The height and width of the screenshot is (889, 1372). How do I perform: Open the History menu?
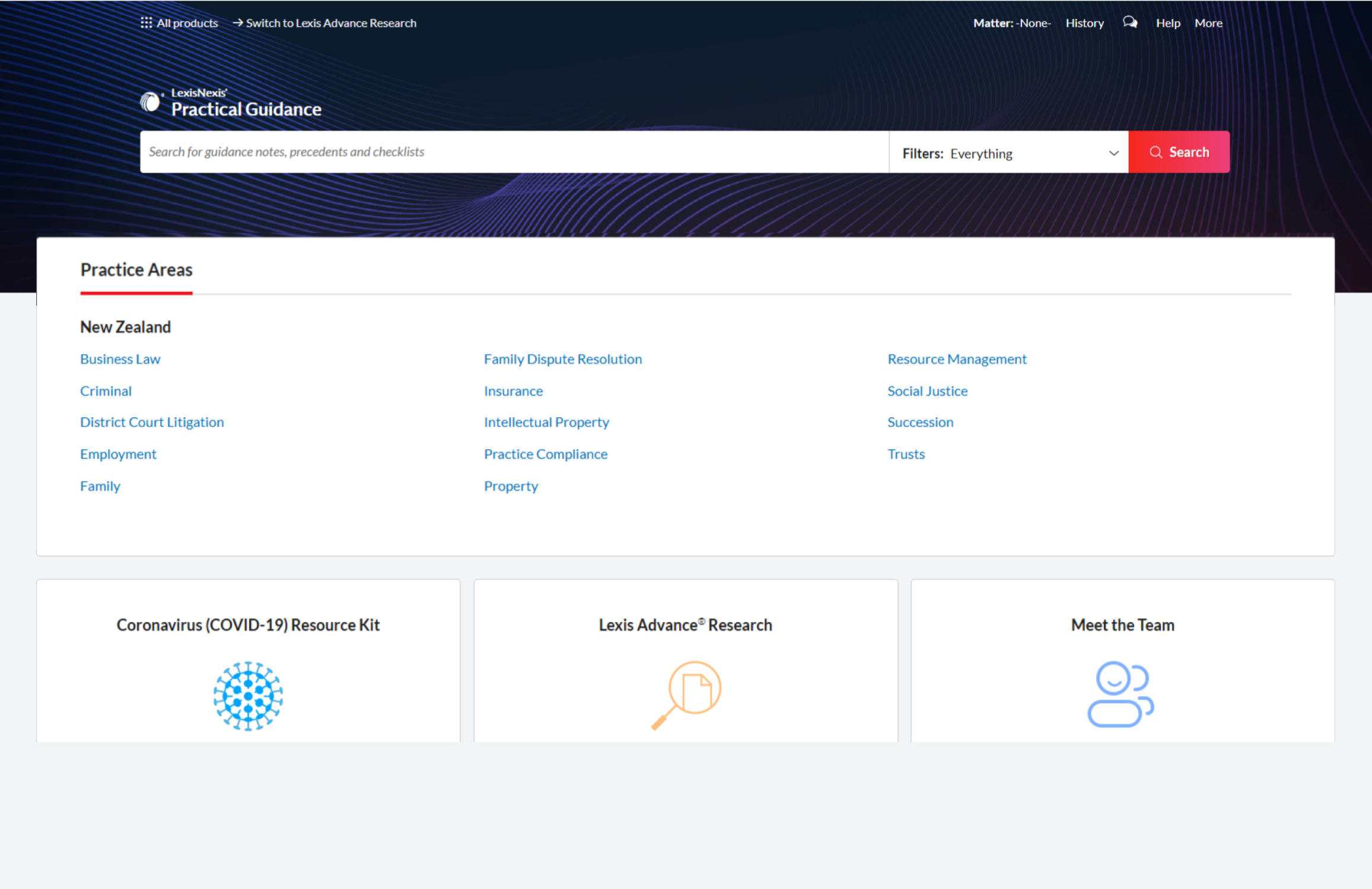click(x=1084, y=23)
